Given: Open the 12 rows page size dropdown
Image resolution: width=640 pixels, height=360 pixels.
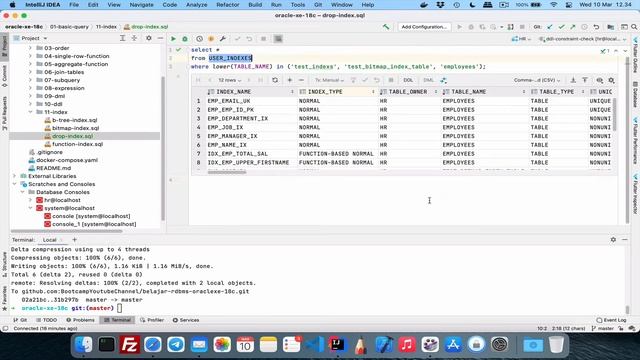Looking at the screenshot, I should pyautogui.click(x=229, y=80).
